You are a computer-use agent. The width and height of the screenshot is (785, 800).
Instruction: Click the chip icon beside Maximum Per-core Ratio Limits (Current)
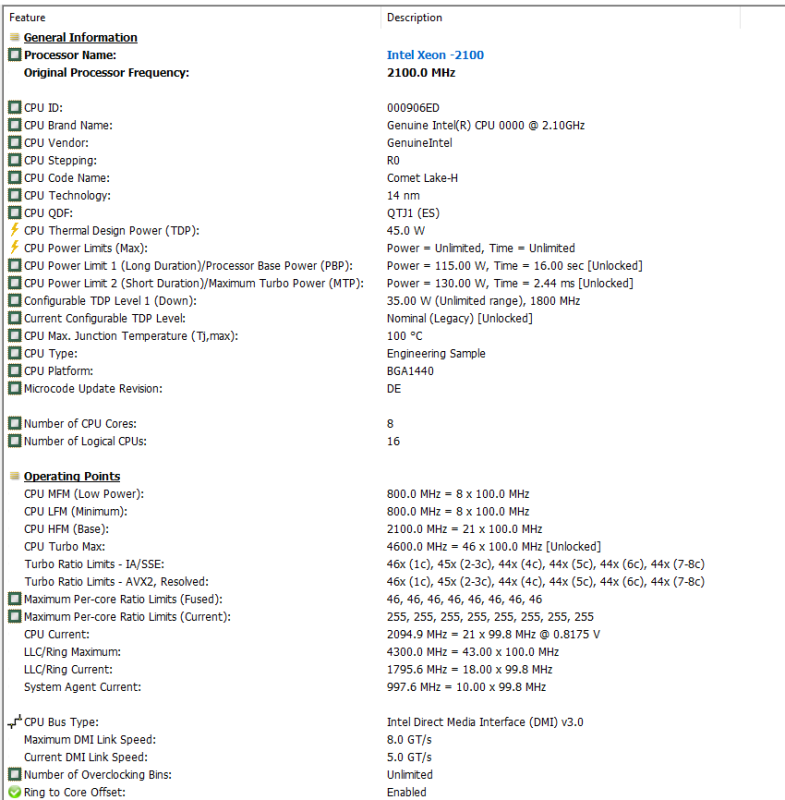coord(15,616)
